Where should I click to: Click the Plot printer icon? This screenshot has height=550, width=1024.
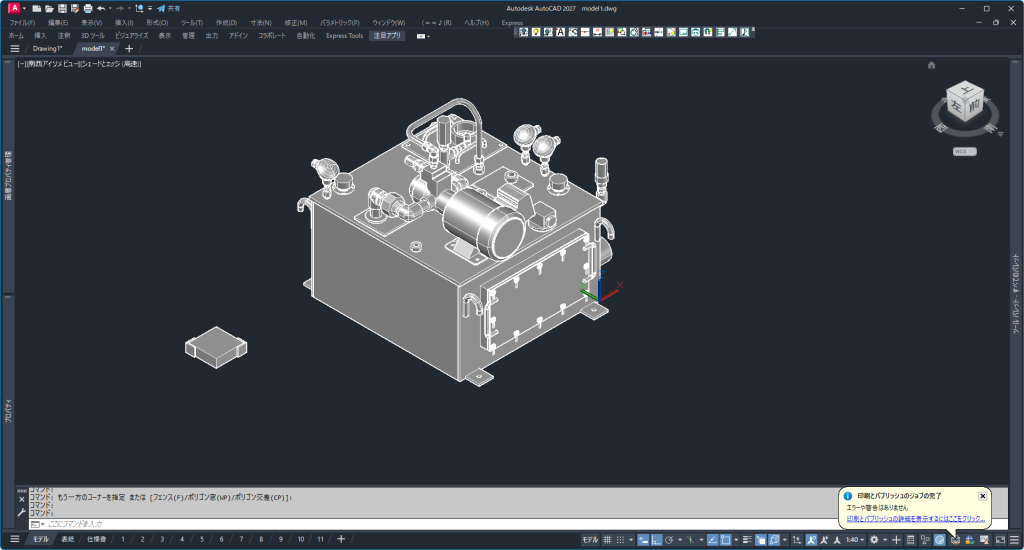point(88,8)
